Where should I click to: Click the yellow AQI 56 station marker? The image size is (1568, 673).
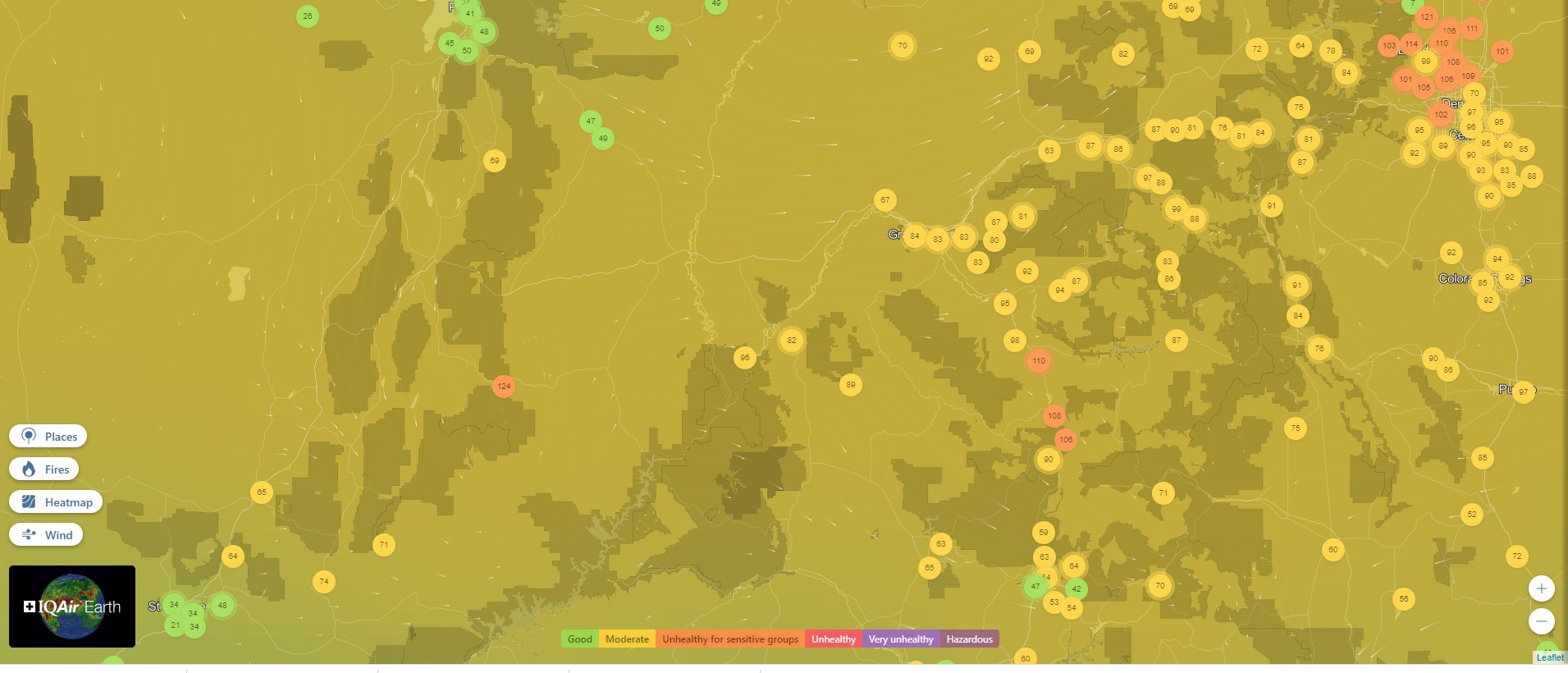1404,599
